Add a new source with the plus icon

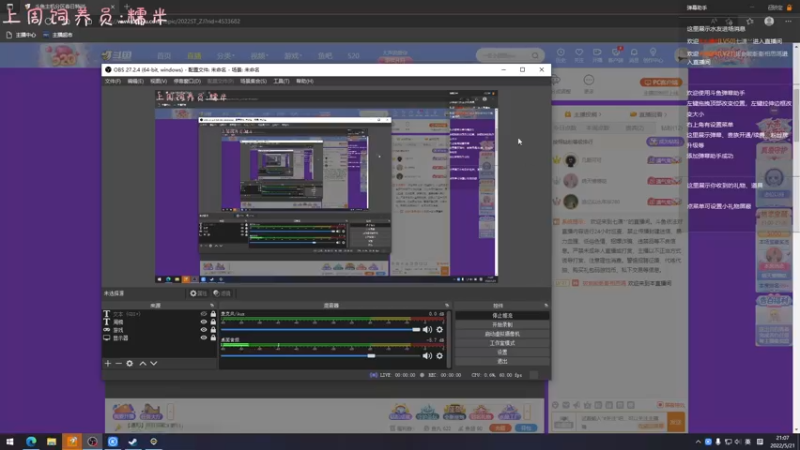point(108,363)
